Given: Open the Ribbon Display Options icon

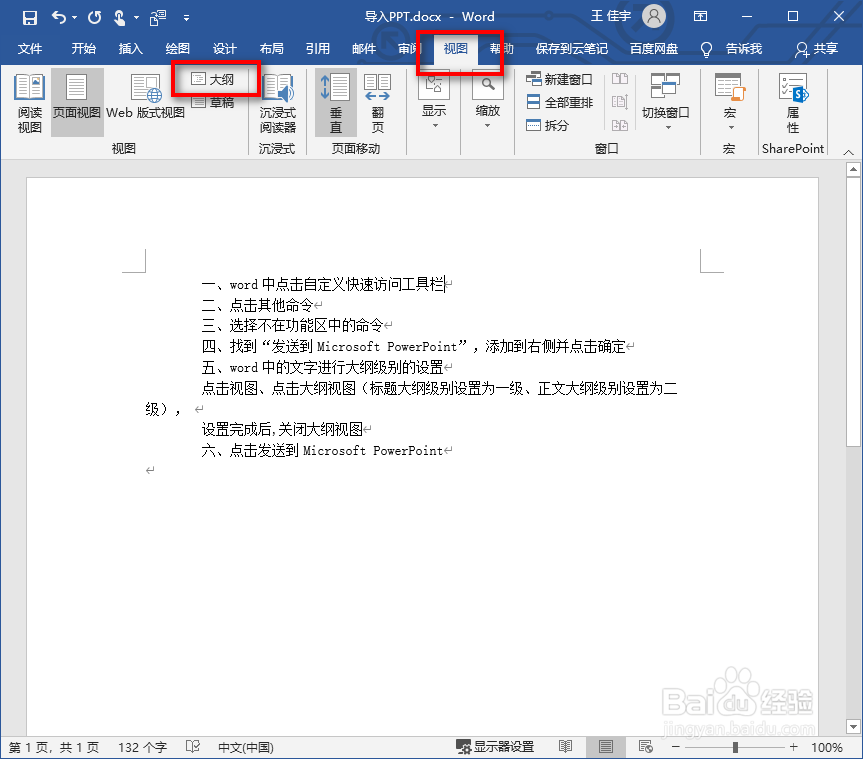Looking at the screenshot, I should pos(700,17).
